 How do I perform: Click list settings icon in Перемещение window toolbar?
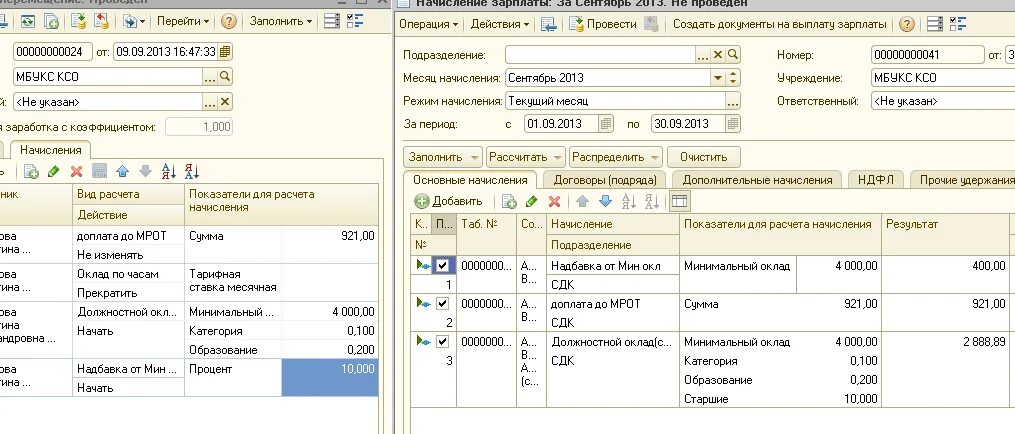coord(331,21)
